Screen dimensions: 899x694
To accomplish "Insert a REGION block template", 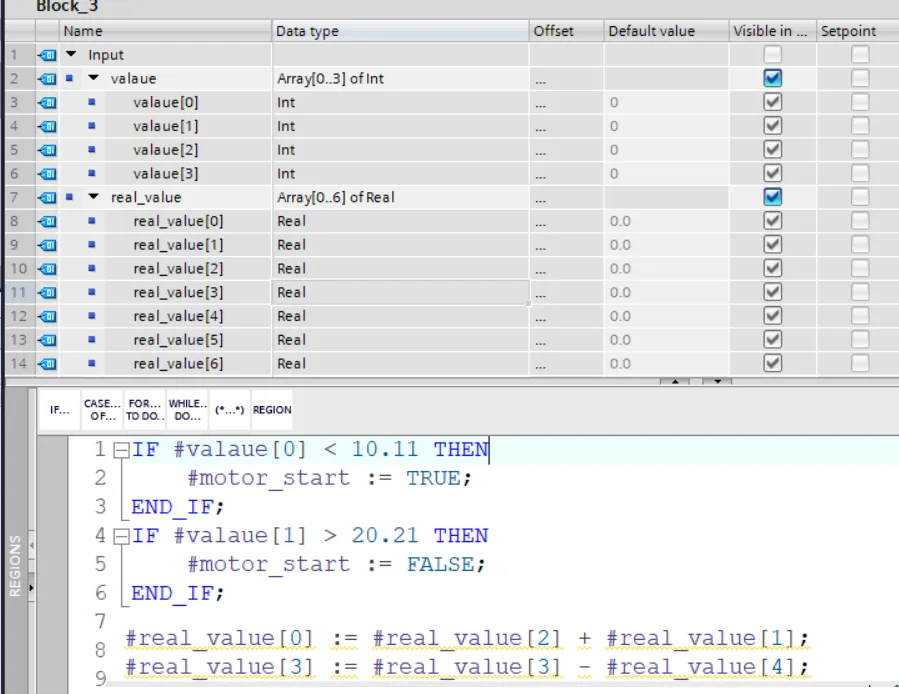I will coord(272,410).
